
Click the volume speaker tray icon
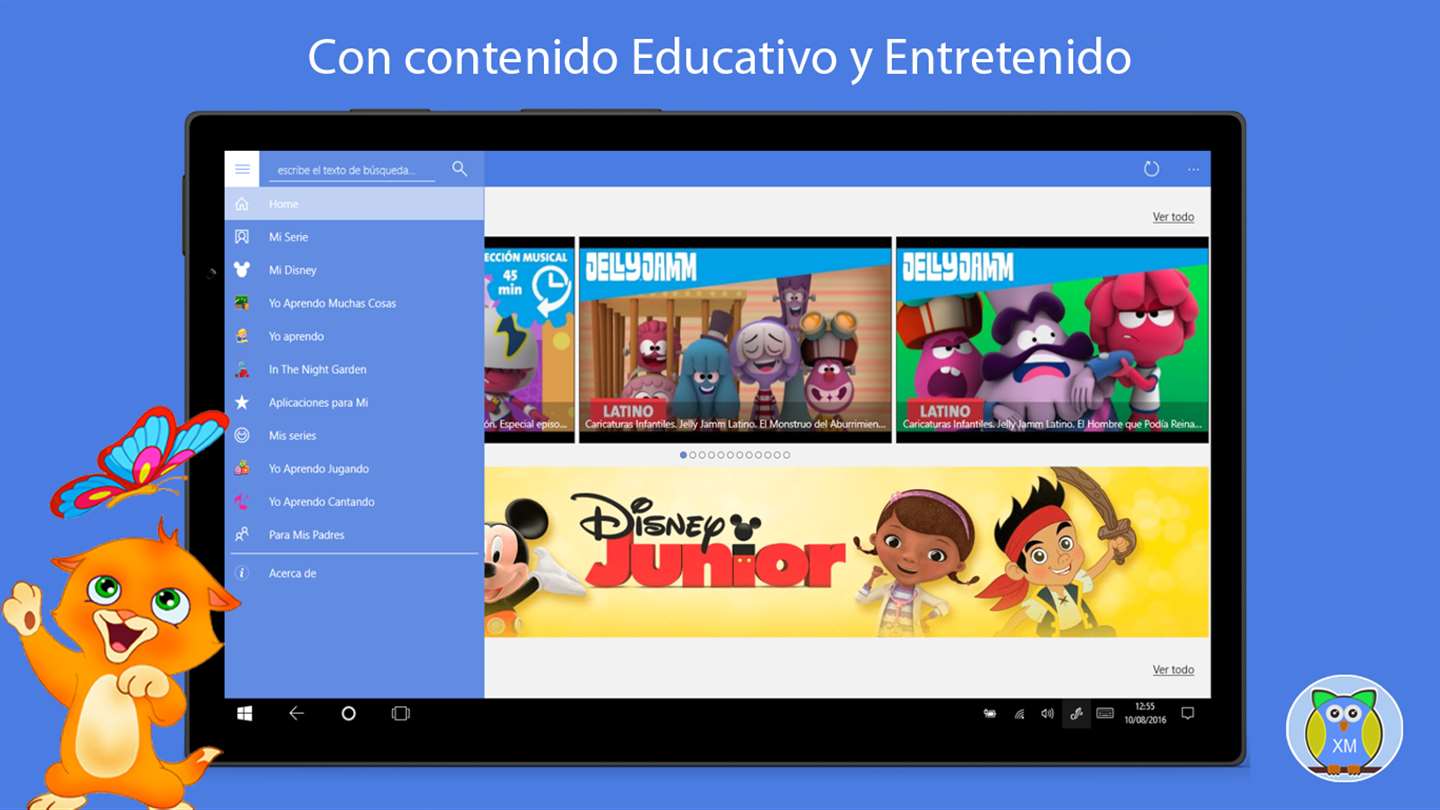tap(1047, 714)
